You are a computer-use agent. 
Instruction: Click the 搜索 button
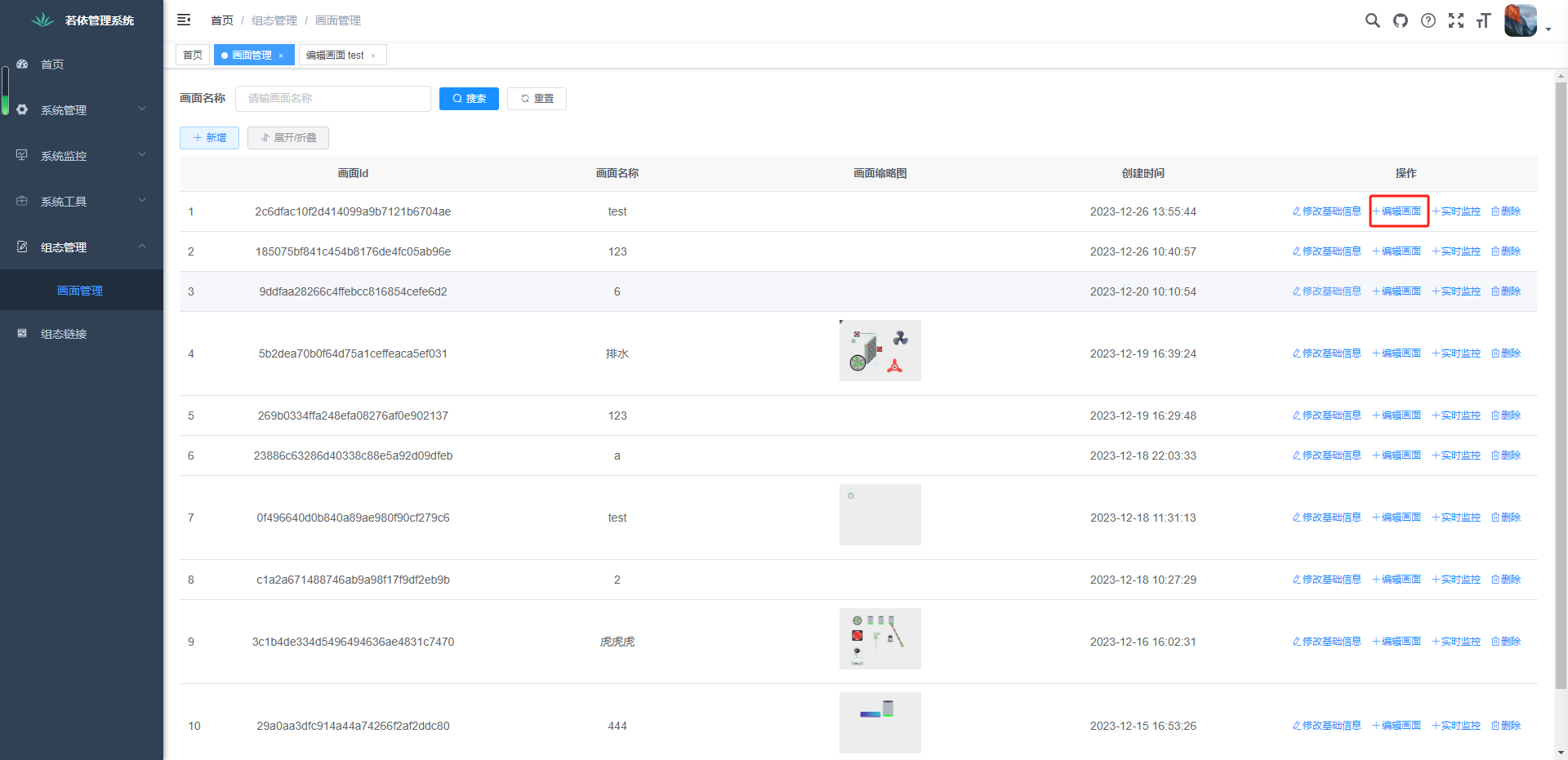coord(469,99)
